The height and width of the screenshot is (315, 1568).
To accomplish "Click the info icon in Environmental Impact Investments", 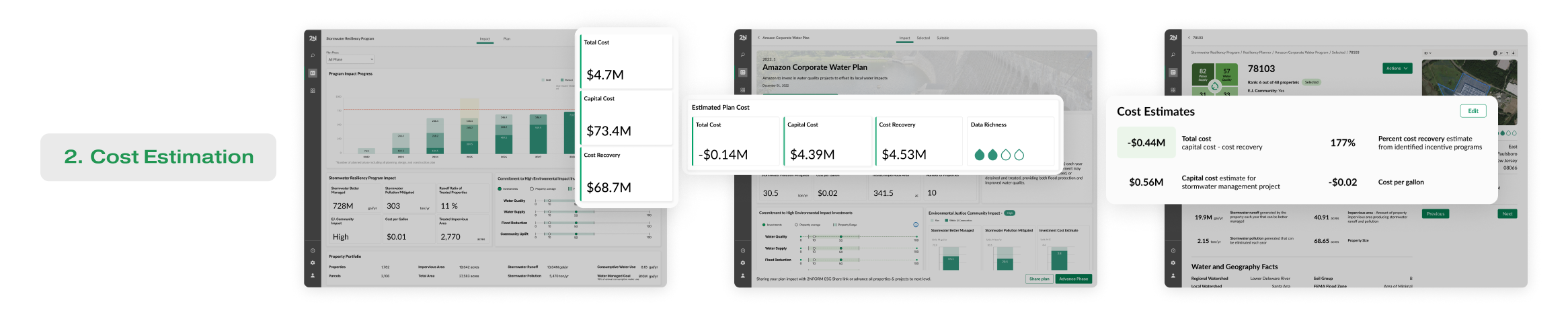I will click(915, 224).
